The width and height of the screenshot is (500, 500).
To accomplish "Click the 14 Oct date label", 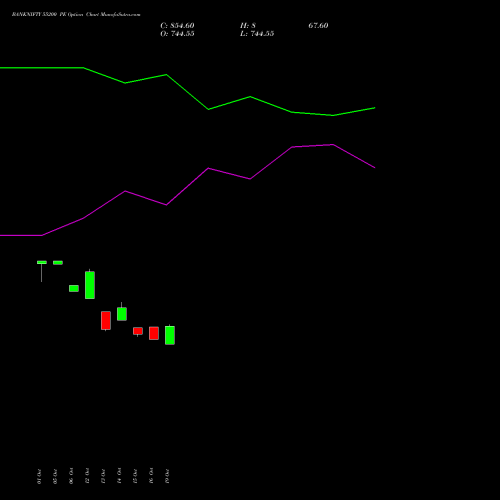I will [x=119, y=476].
